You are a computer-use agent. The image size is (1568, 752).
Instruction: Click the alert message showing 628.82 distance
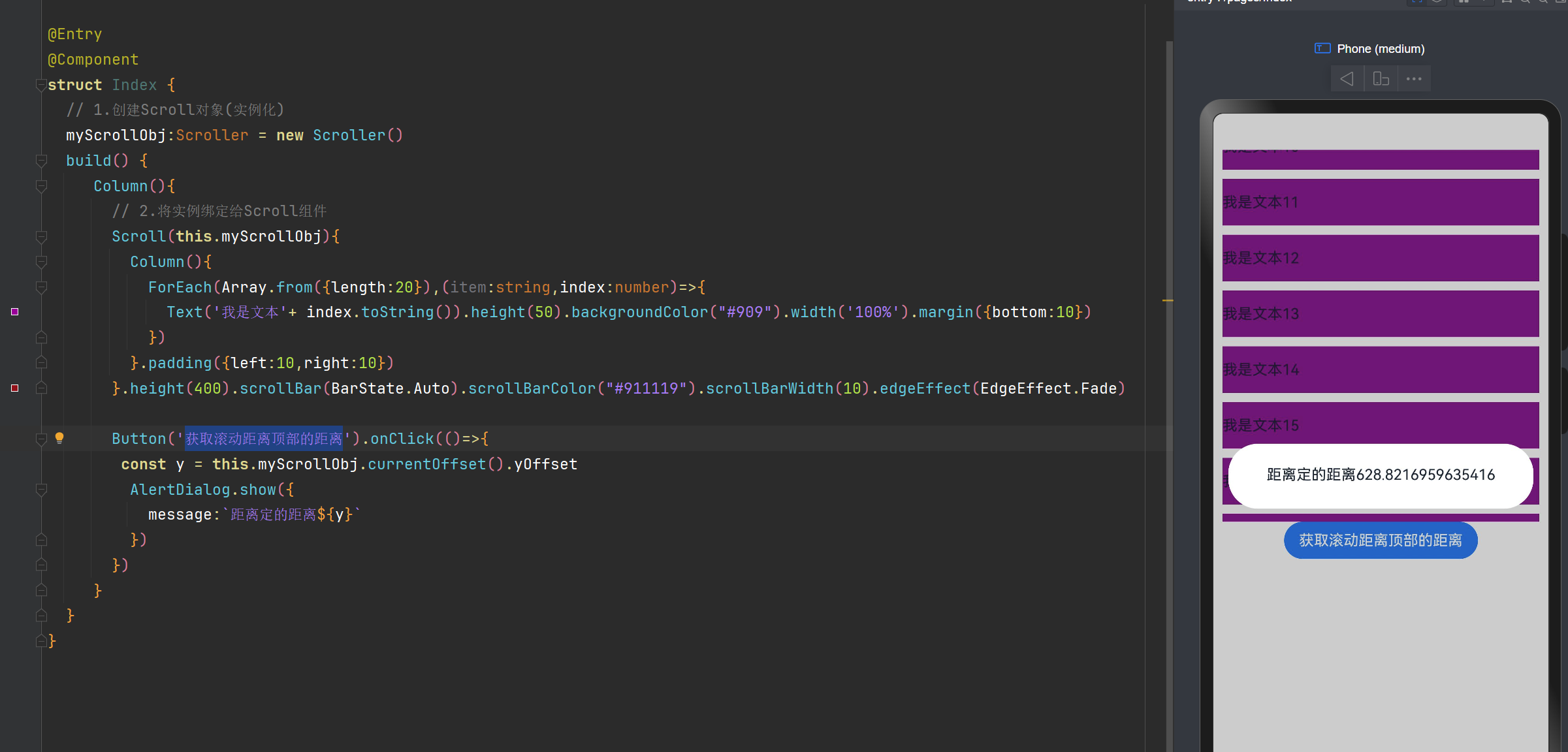1380,475
